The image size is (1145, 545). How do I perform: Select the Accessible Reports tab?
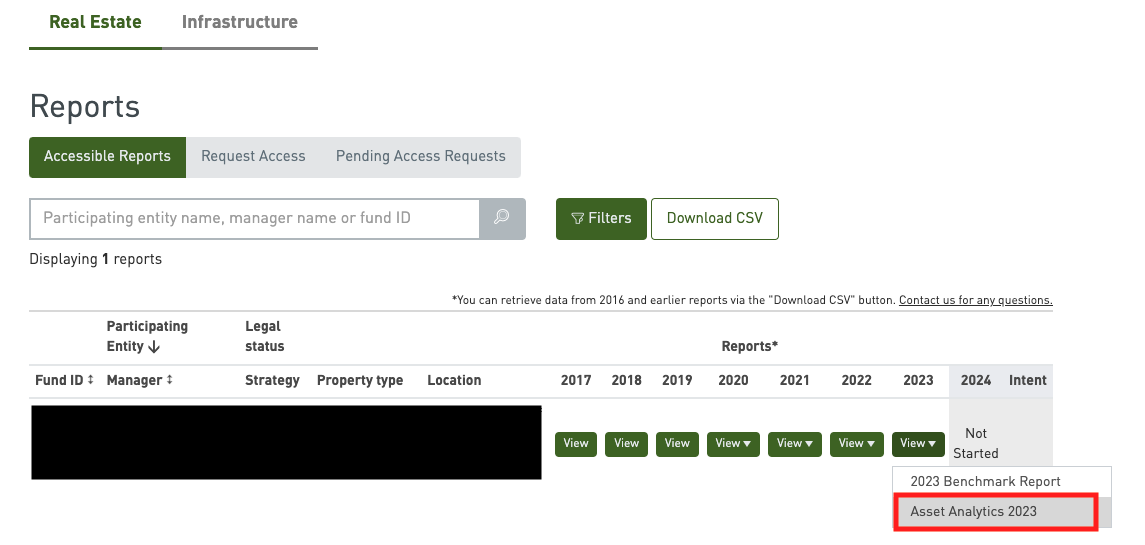[x=107, y=157]
